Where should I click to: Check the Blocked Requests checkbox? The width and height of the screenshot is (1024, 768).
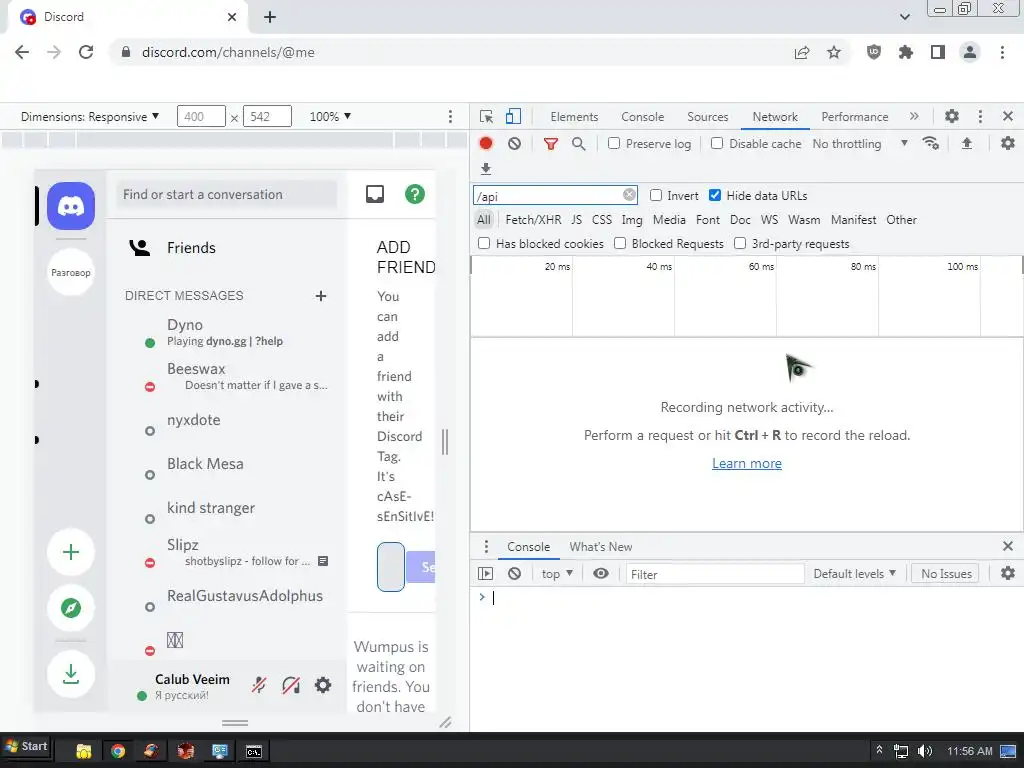click(x=620, y=244)
